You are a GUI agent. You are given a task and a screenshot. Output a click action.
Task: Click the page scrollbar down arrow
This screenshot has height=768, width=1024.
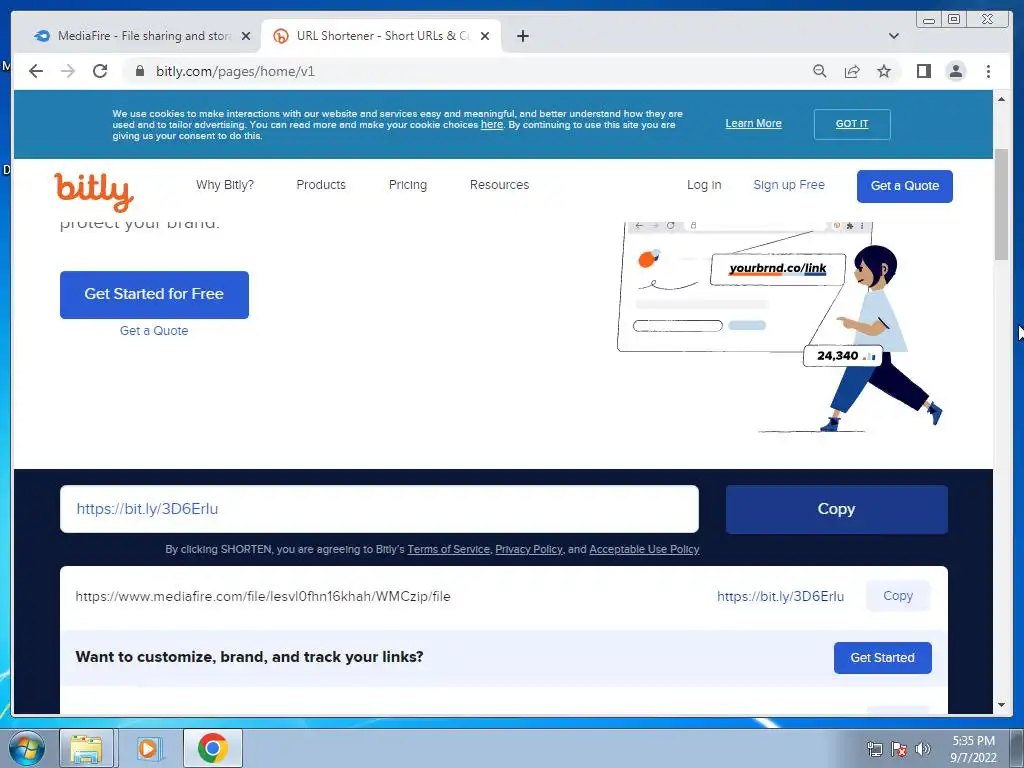pyautogui.click(x=1001, y=705)
